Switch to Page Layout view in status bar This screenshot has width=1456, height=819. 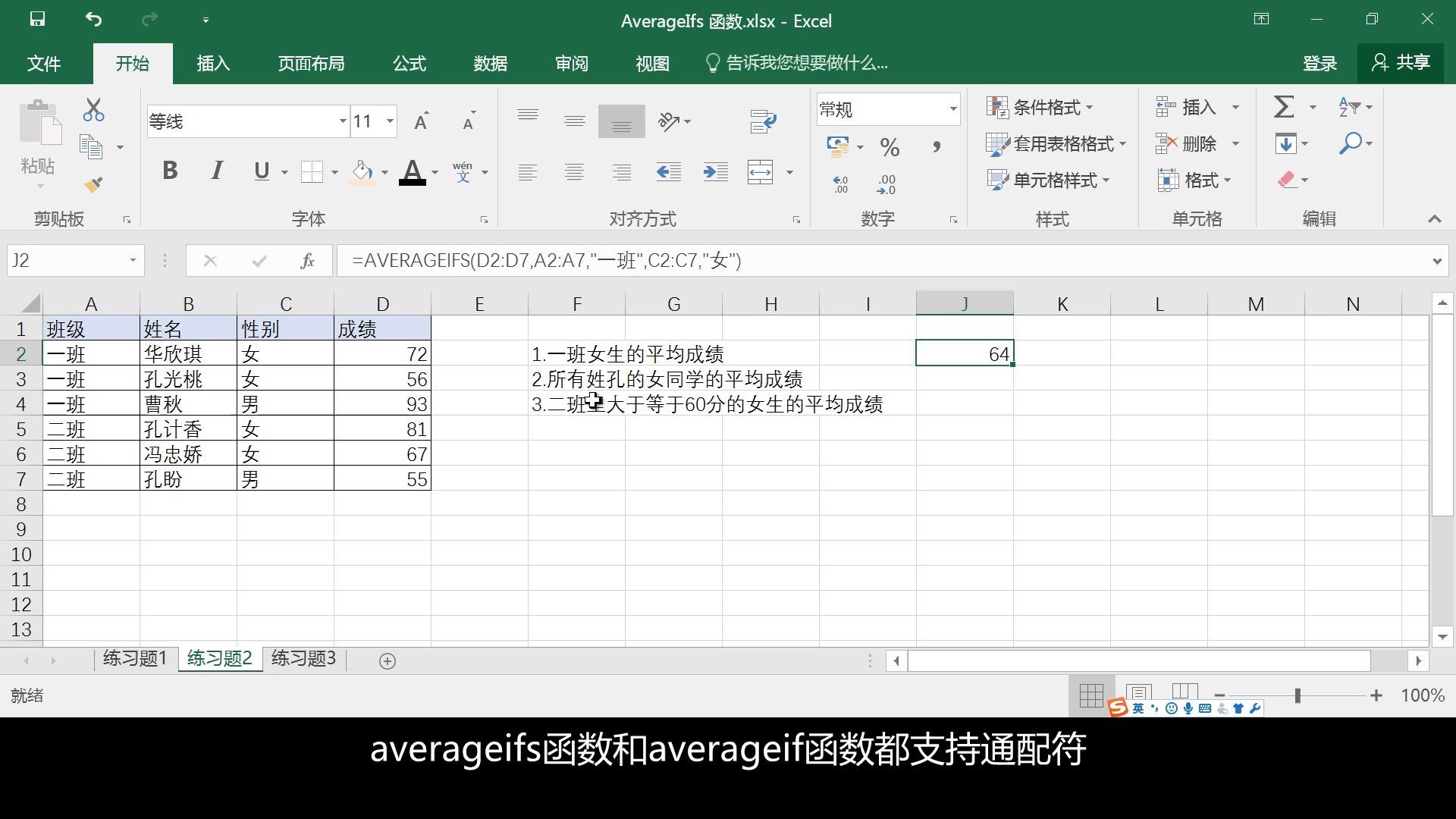1138,695
